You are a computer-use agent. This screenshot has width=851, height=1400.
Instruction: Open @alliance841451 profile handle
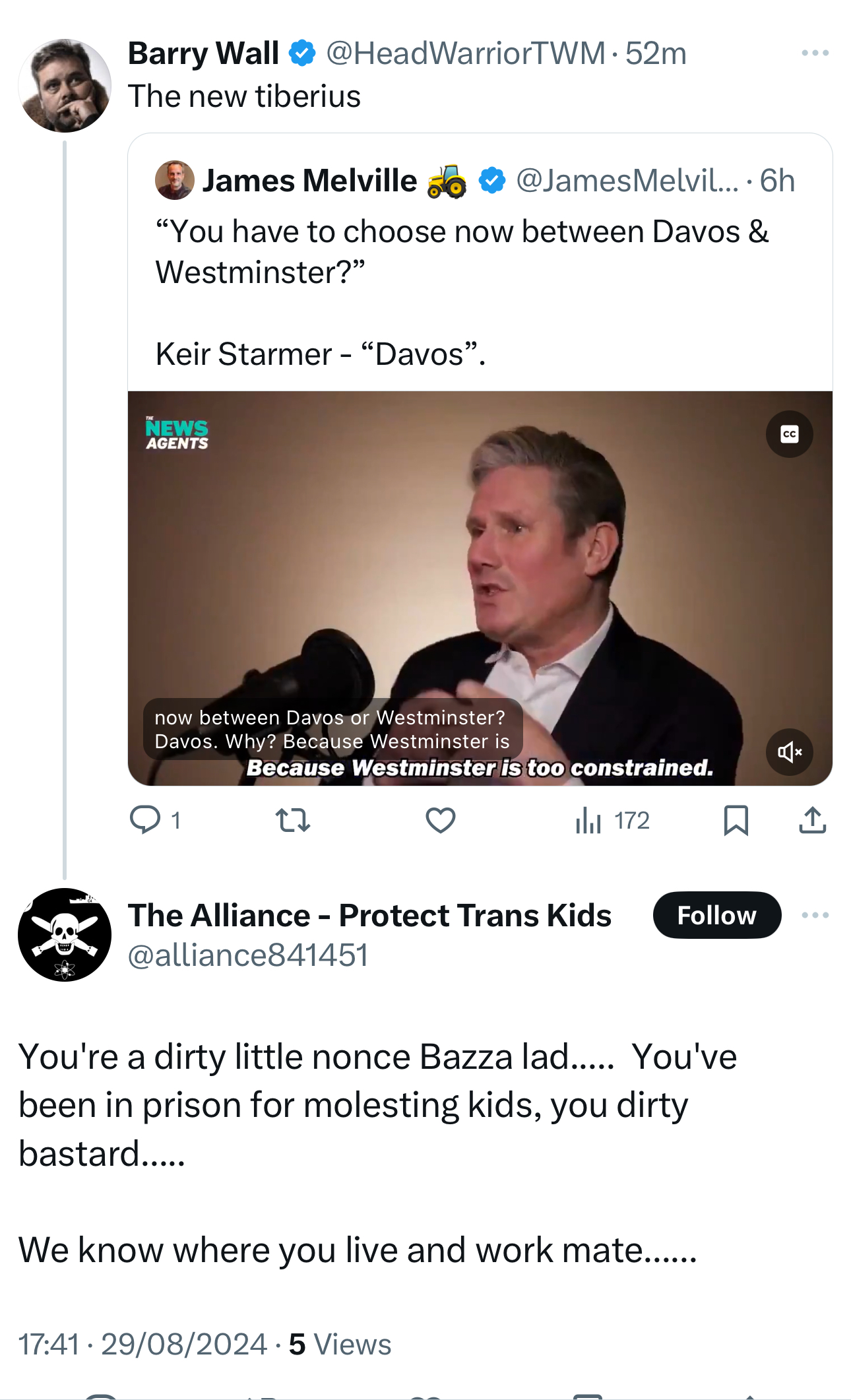(x=247, y=955)
